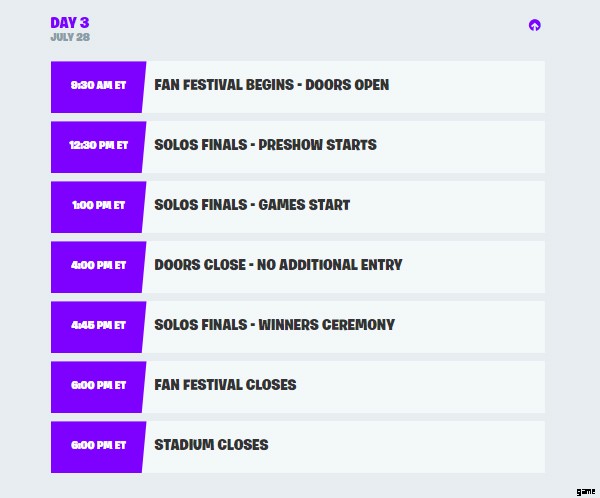
Task: Open the Stadium Closes event title
Action: click(x=211, y=445)
